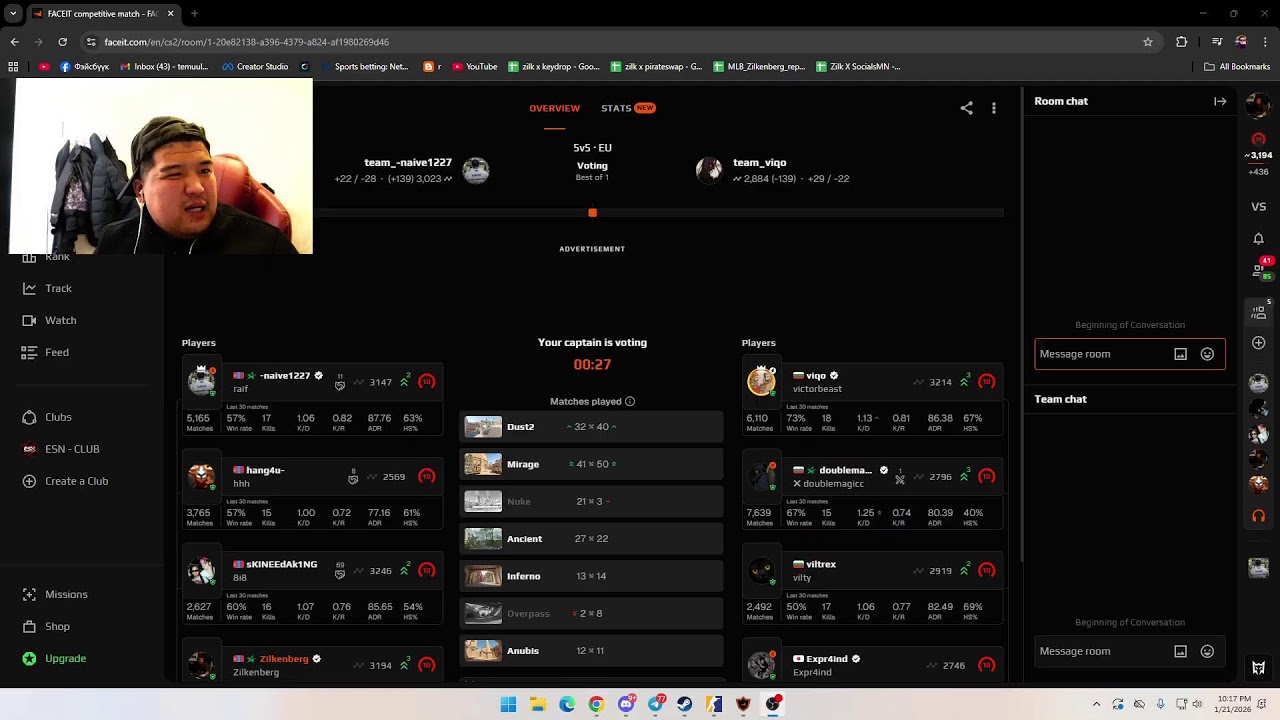
Task: Click the orange headset support icon
Action: coord(1259,516)
